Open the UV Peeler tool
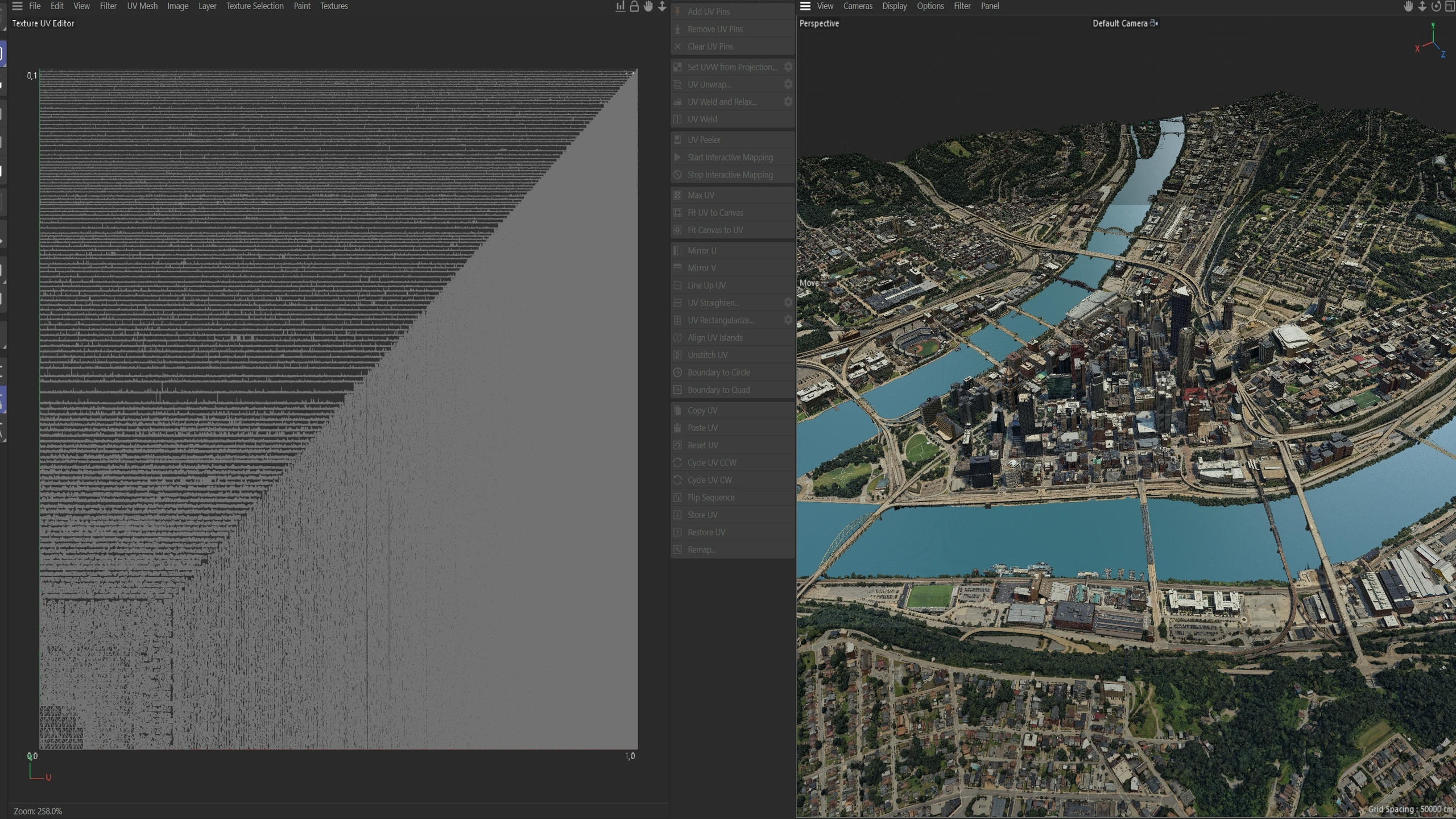1456x819 pixels. click(733, 140)
